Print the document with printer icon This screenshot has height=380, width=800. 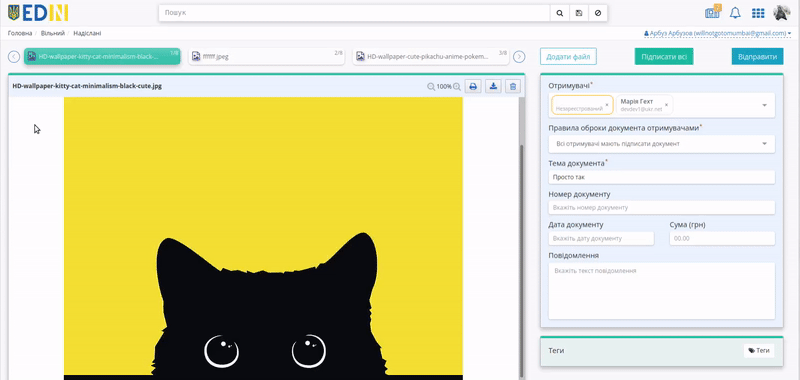point(473,87)
